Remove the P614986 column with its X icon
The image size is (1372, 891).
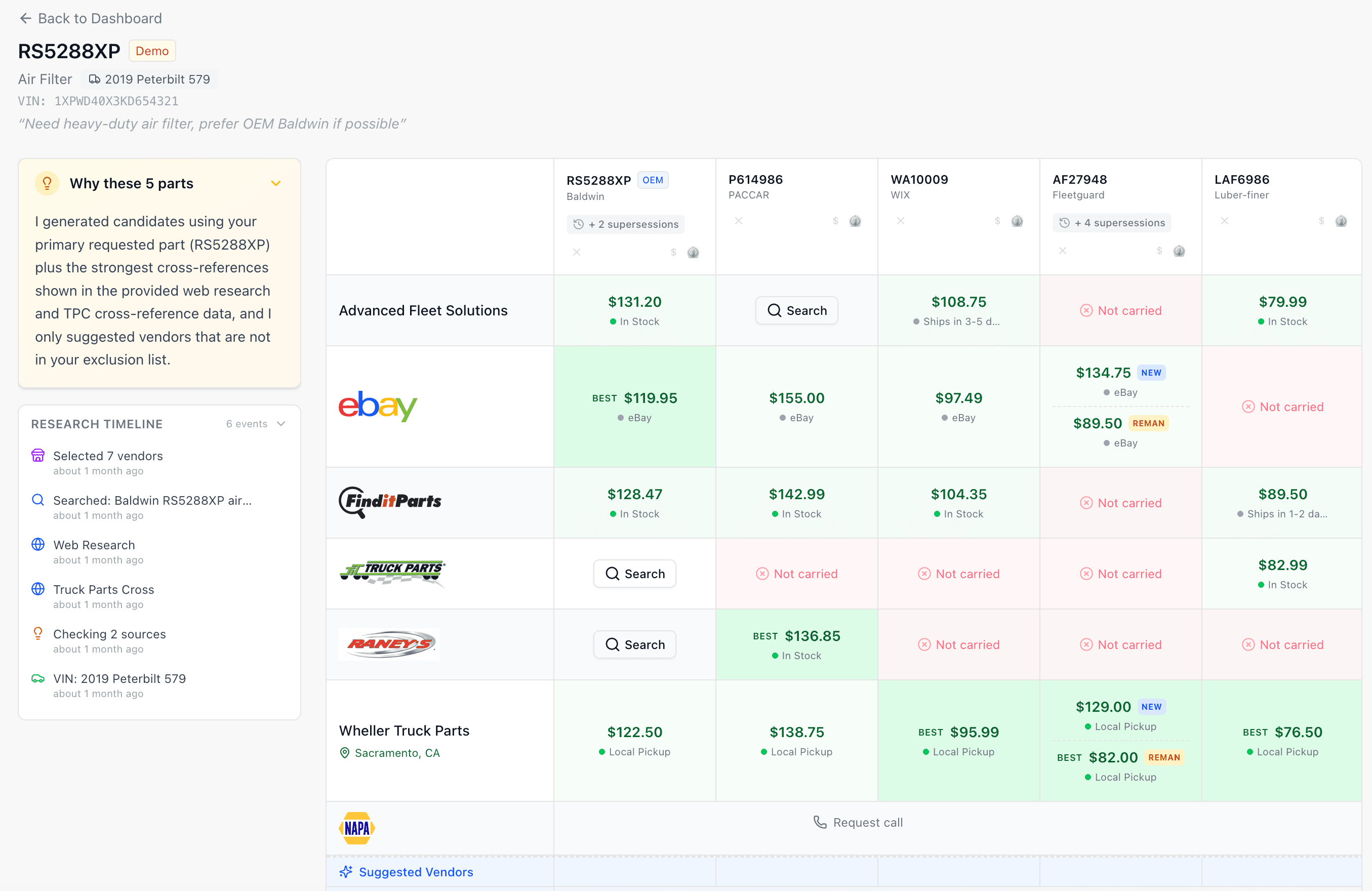(x=739, y=221)
